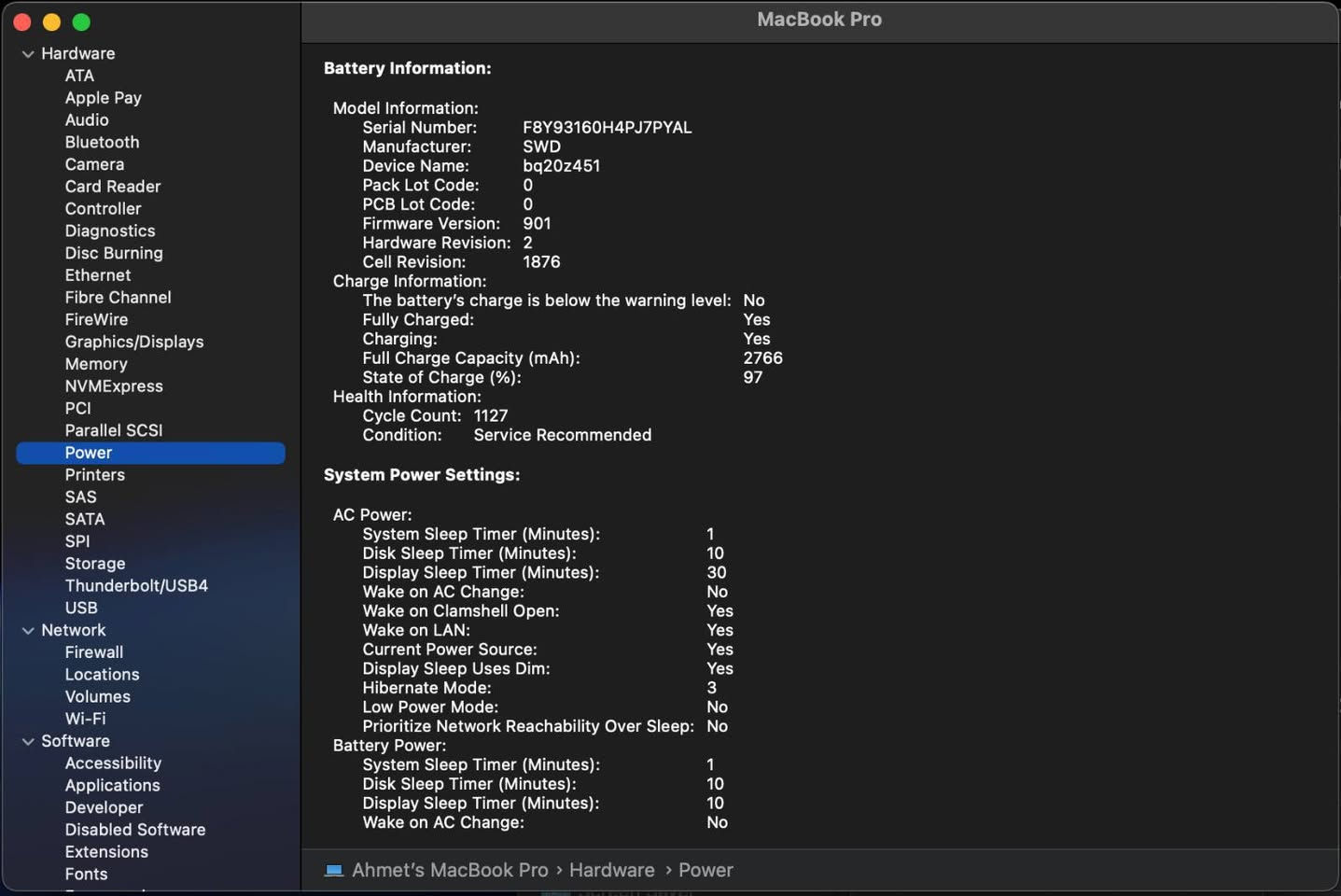
Task: Select Ethernet in the sidebar
Action: coord(98,275)
